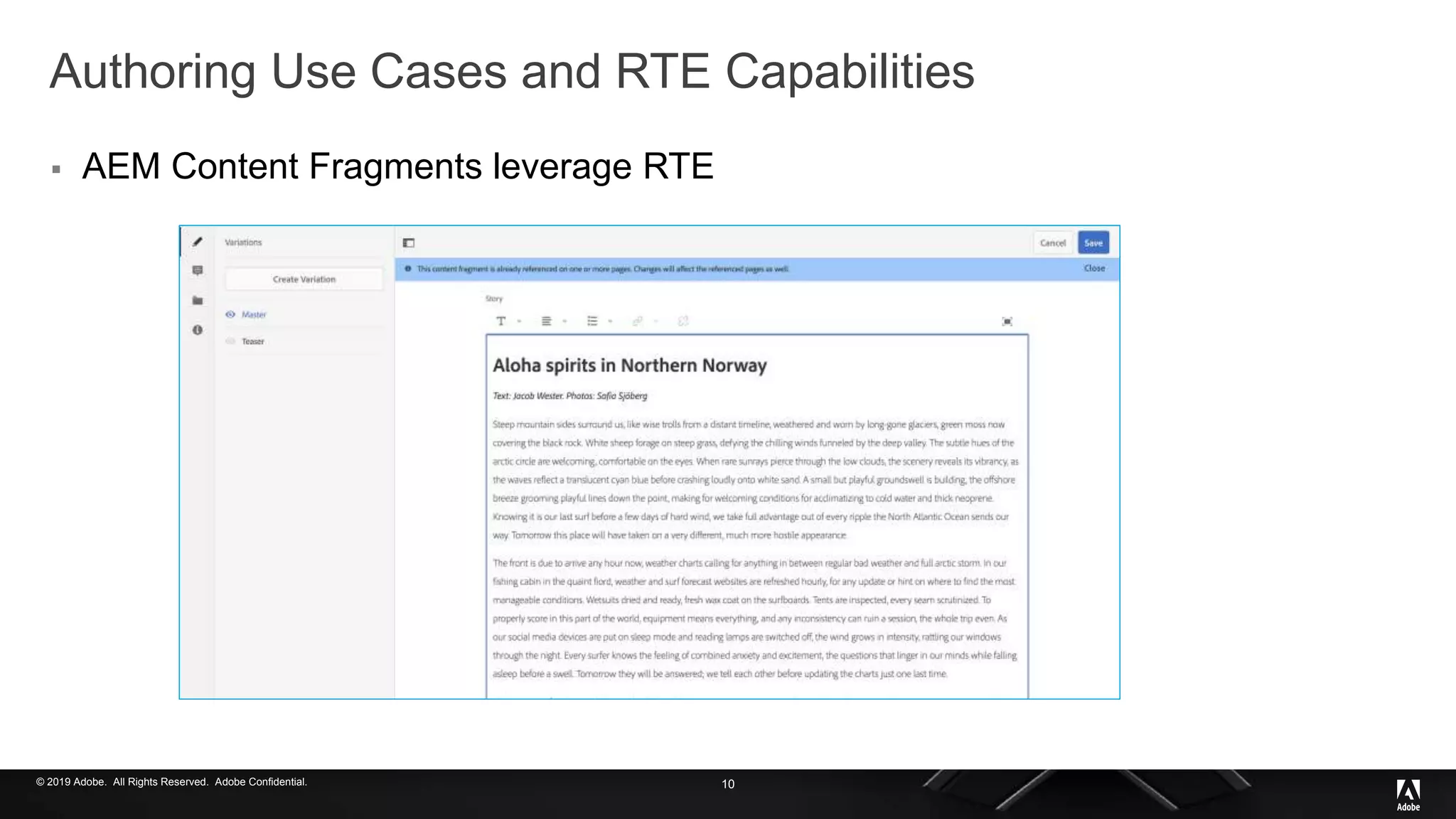The image size is (1456, 819).
Task: Click the paragraph starting 'The front is due'
Action: [755, 619]
